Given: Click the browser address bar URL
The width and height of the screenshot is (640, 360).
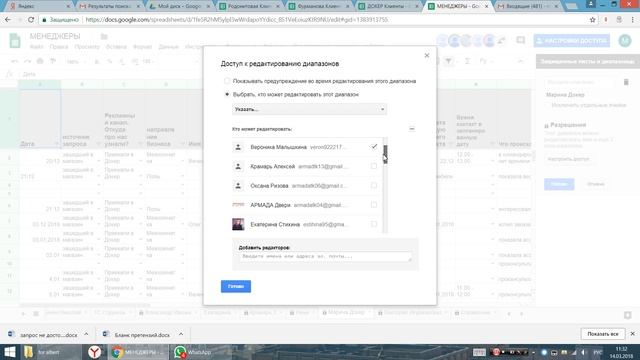Looking at the screenshot, I should click(x=237, y=20).
